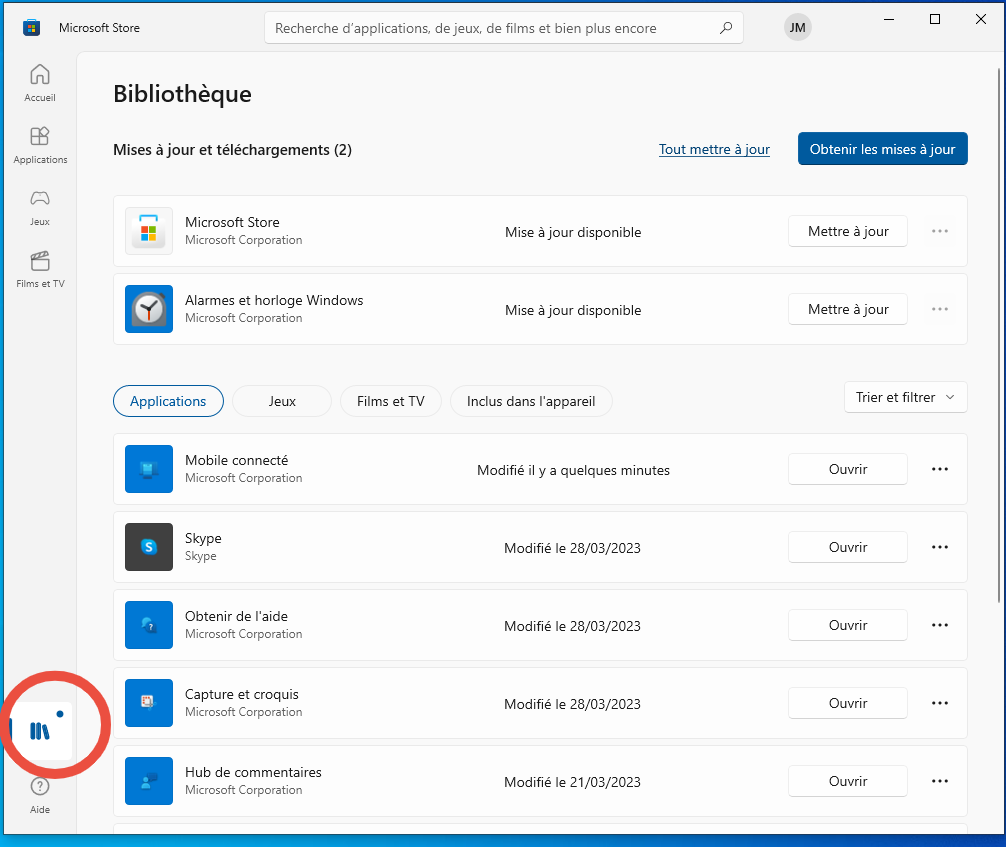Update Microsoft Store with Mettre à jour
This screenshot has width=1006, height=847.
click(848, 231)
